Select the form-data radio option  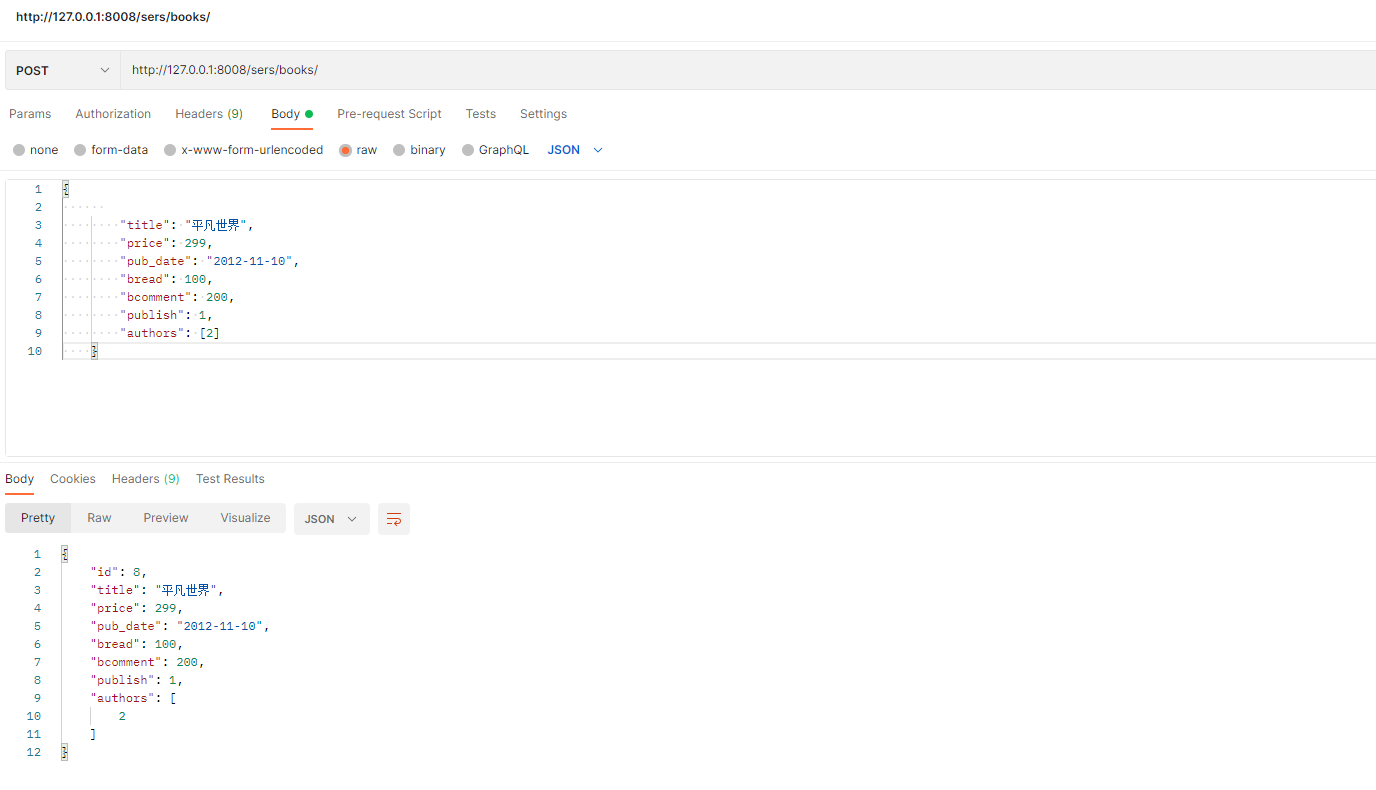tap(80, 150)
